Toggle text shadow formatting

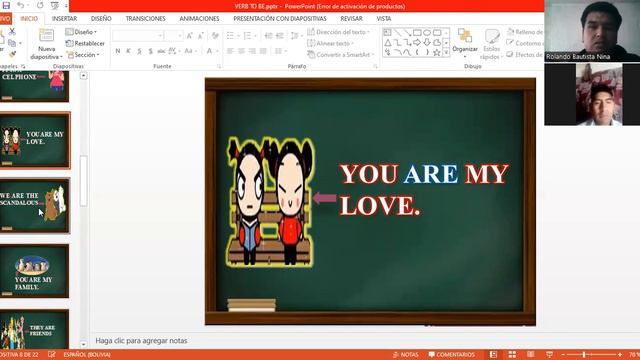pyautogui.click(x=150, y=51)
